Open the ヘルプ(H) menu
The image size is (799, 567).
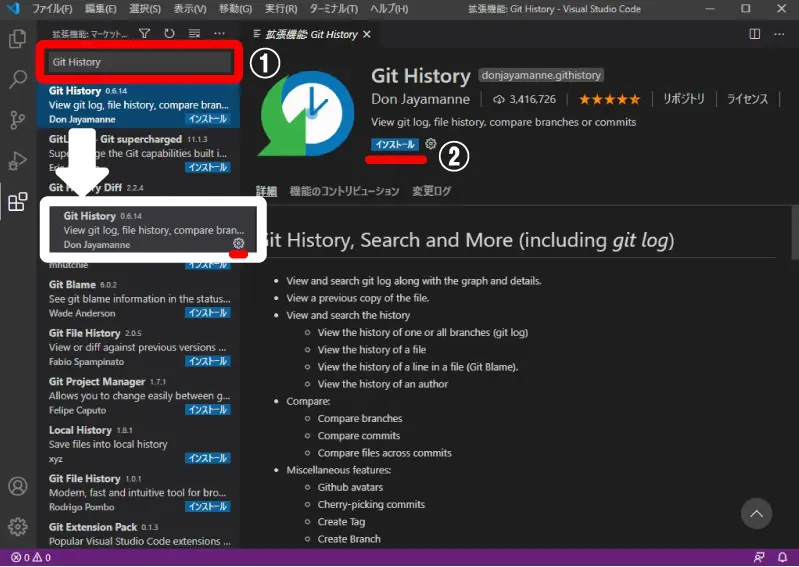coord(389,9)
